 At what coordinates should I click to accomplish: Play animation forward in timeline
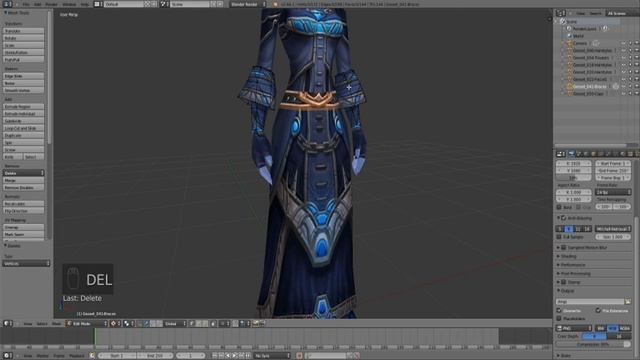[235, 356]
